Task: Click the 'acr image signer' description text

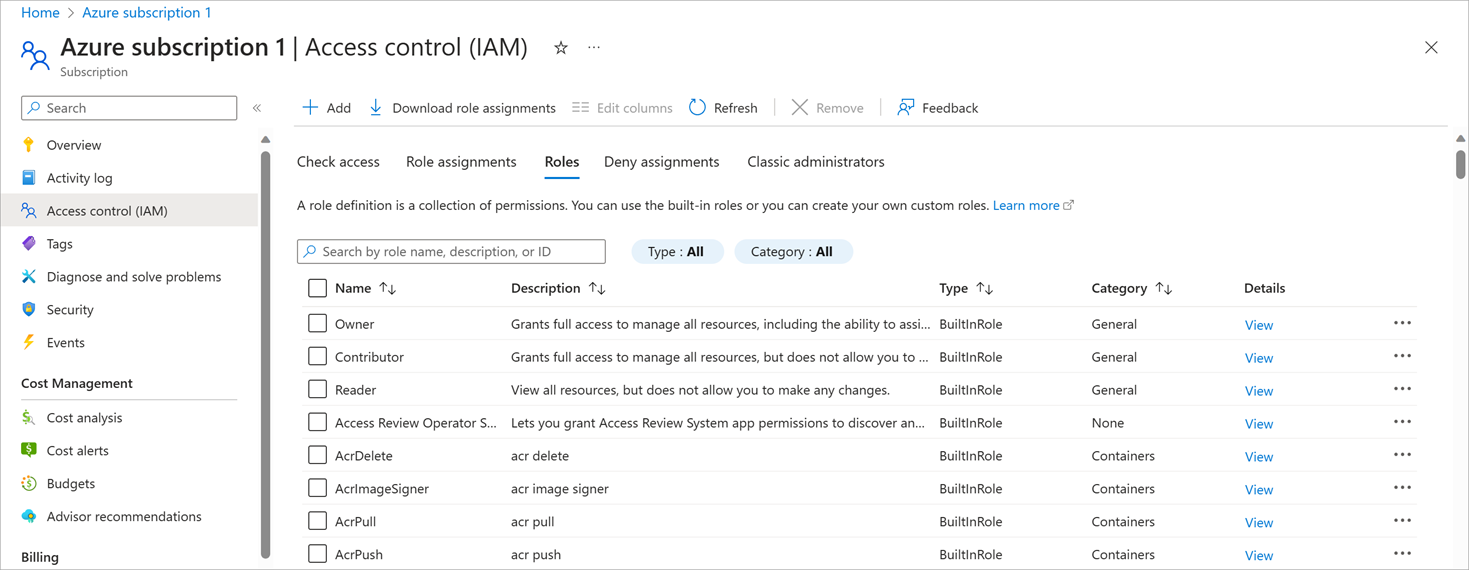Action: 560,489
